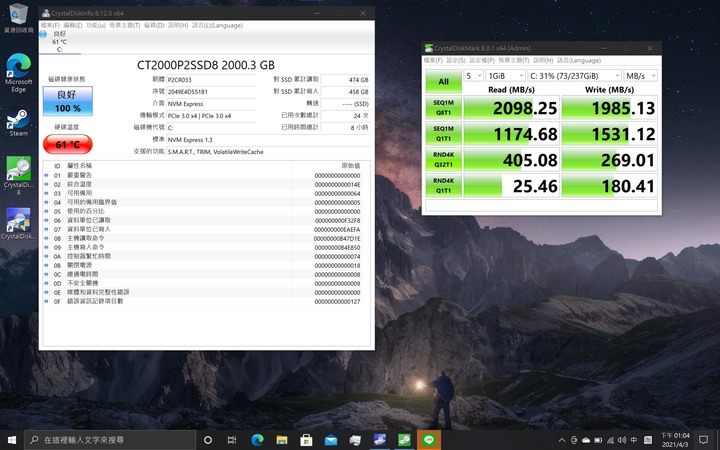Image resolution: width=720 pixels, height=450 pixels.
Task: Click the 1985.13 write result bar
Action: tap(610, 108)
